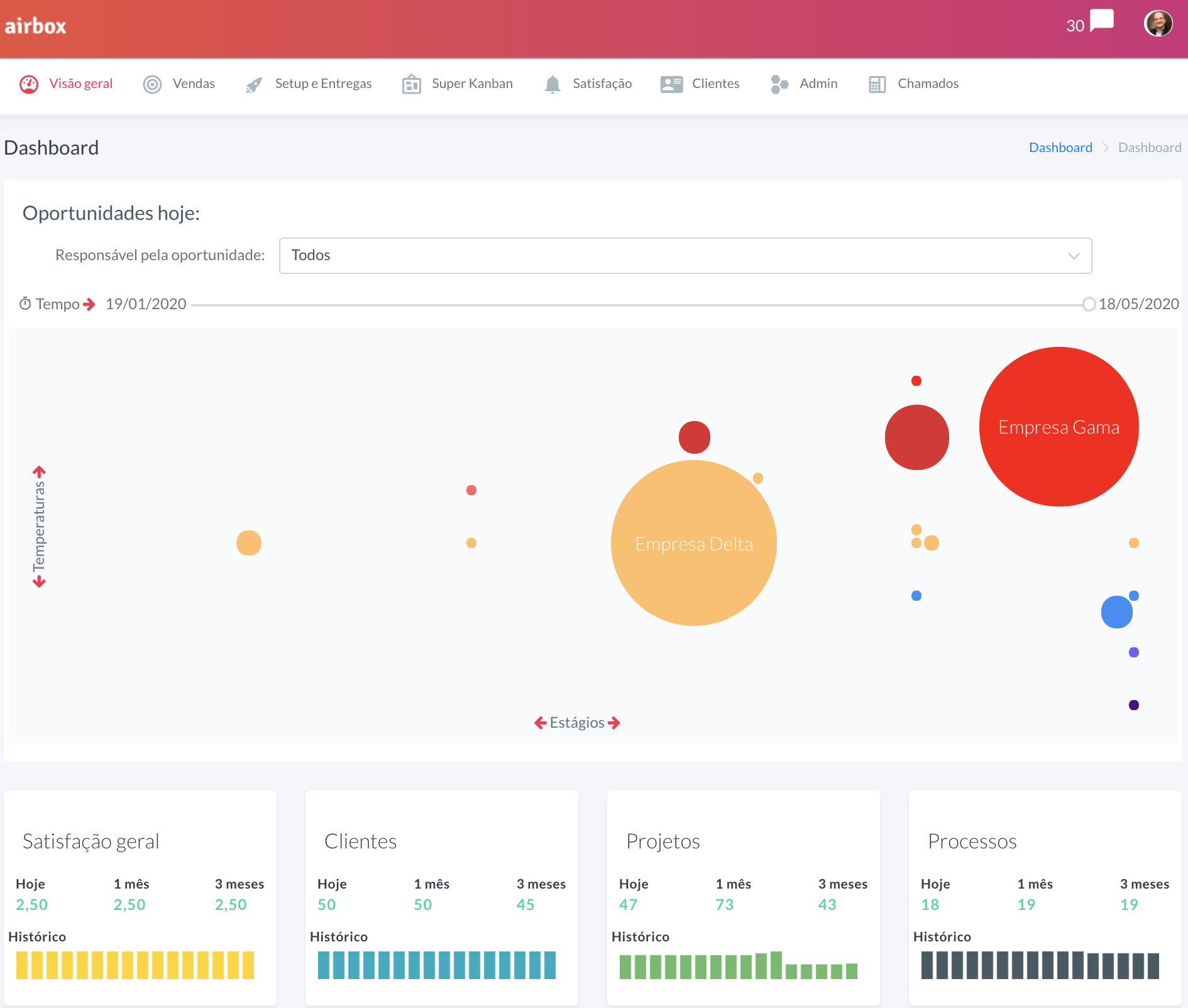
Task: Select the Visão geral gauge icon
Action: pyautogui.click(x=28, y=84)
